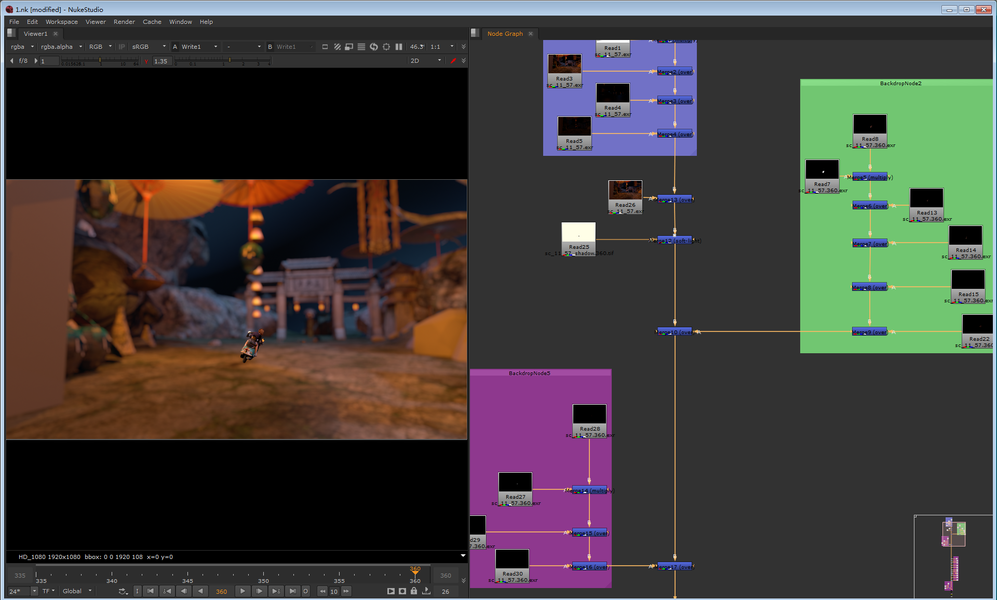
Task: Close the Node Graph tab
Action: click(x=530, y=34)
